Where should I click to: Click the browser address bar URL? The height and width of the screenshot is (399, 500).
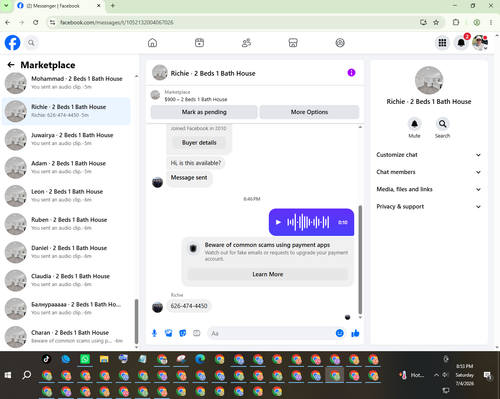point(117,22)
